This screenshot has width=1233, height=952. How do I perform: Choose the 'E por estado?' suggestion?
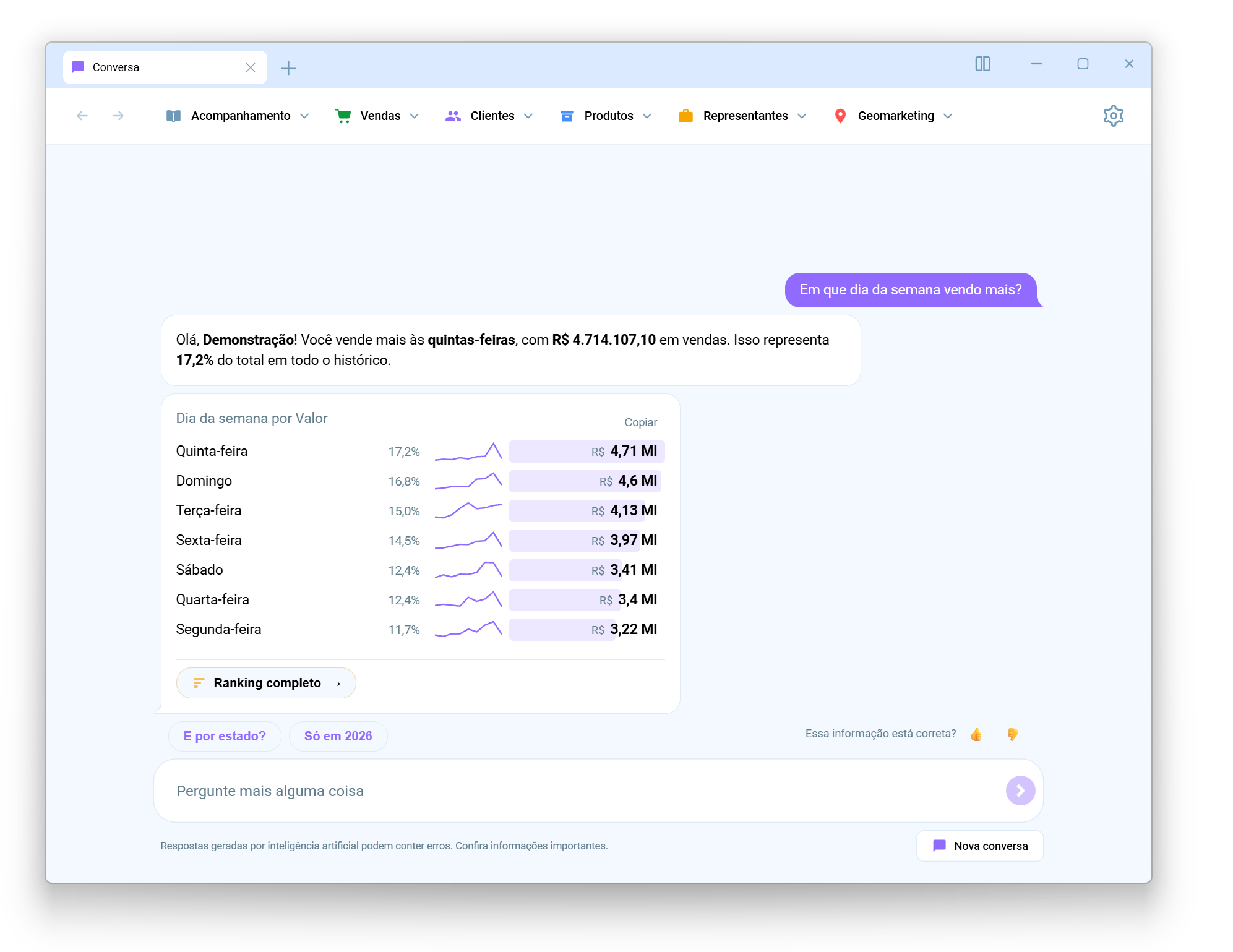click(x=225, y=736)
